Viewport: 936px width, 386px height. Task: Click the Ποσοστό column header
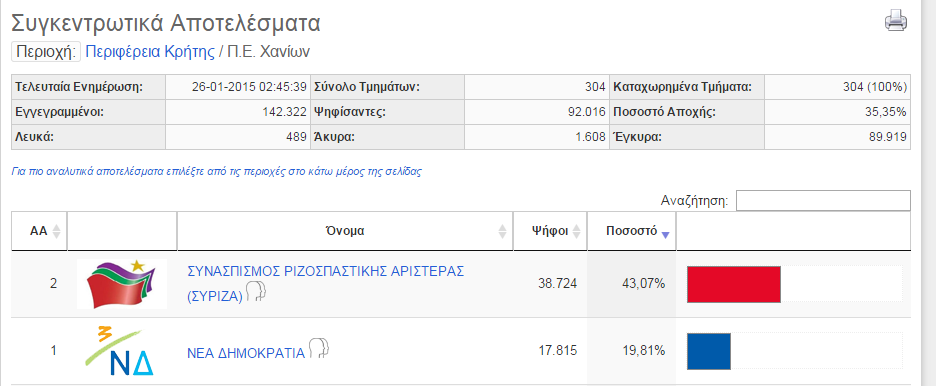click(632, 231)
